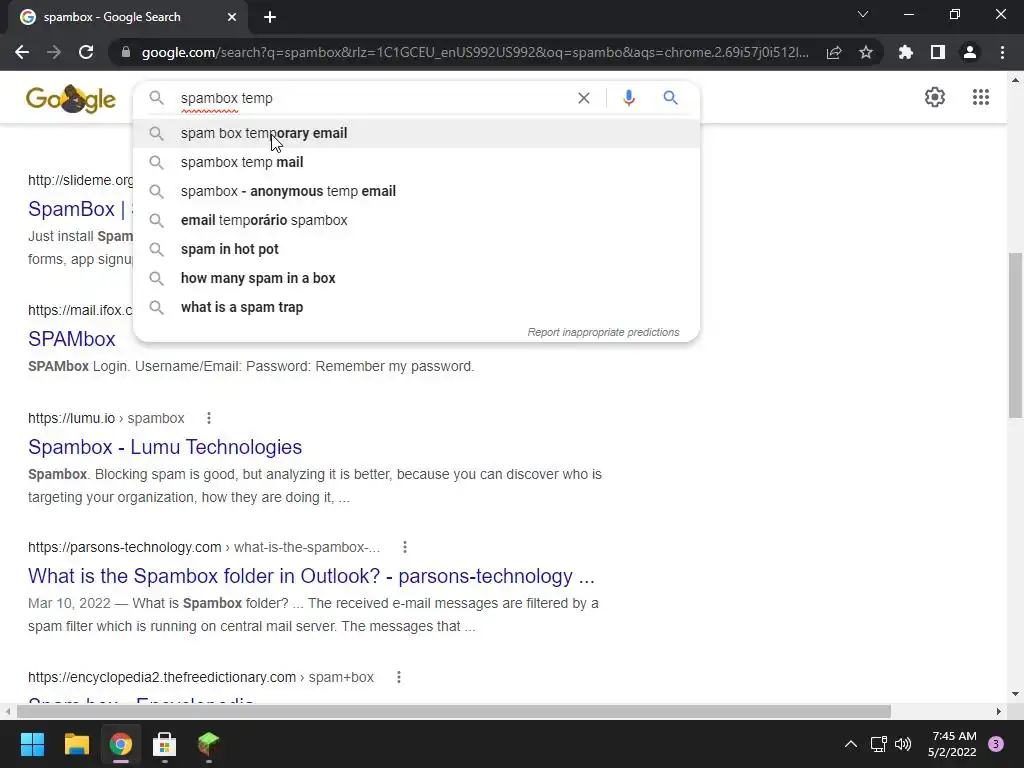Click the parsons-technology.com result URL

click(204, 547)
